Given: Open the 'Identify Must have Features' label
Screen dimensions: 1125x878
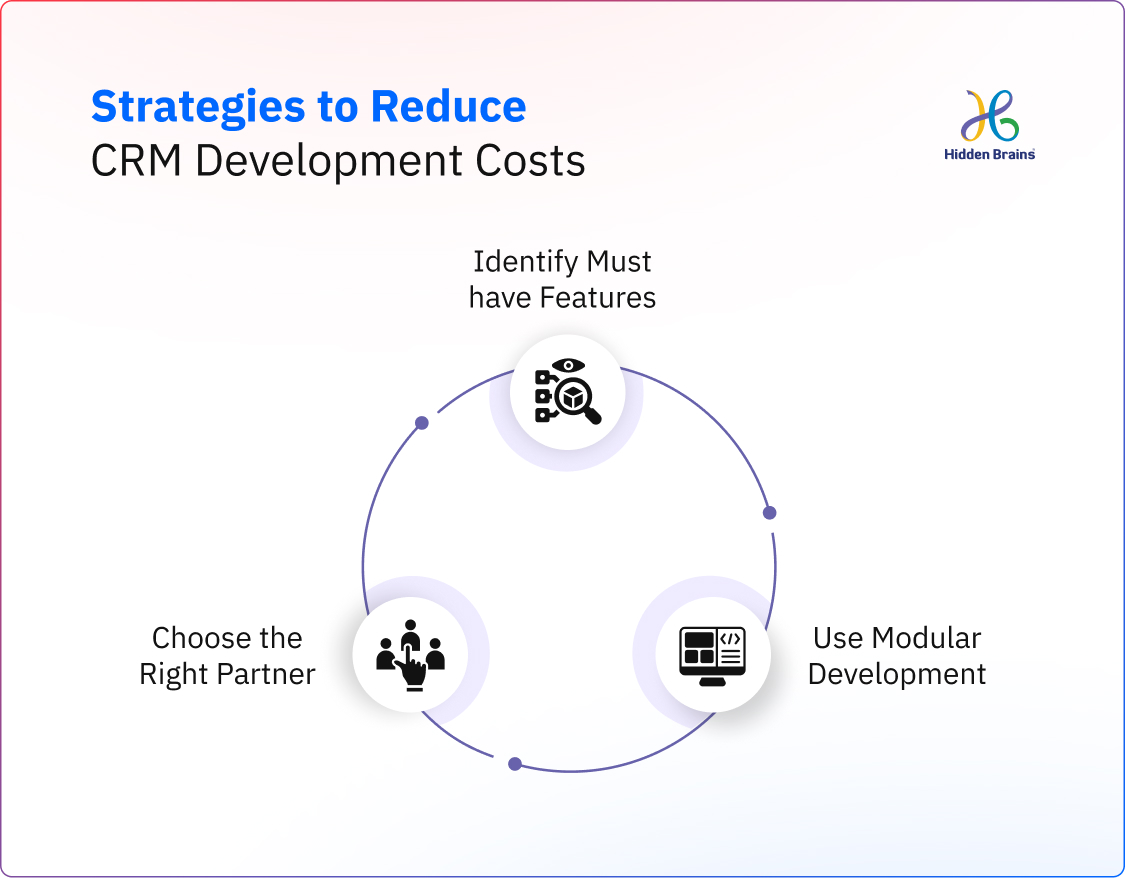Looking at the screenshot, I should [562, 279].
